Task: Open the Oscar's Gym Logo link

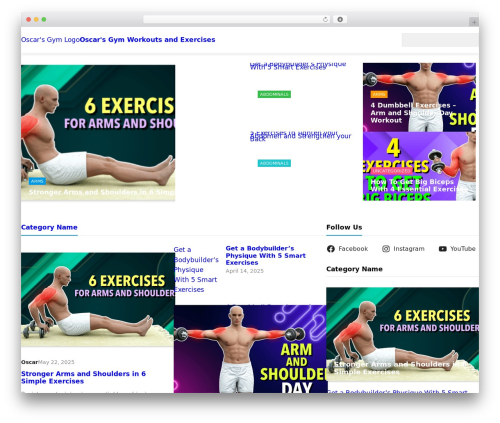Action: 50,40
